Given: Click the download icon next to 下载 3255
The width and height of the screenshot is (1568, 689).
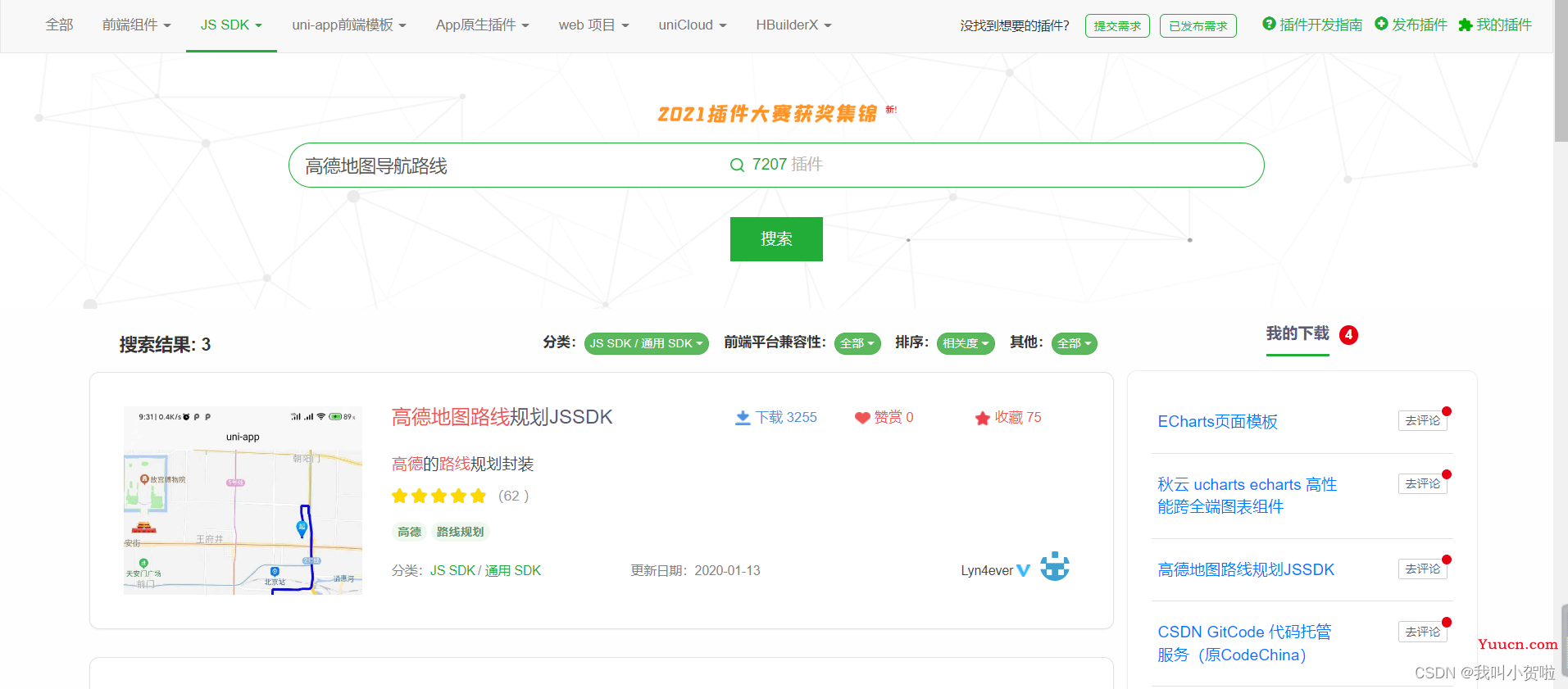Looking at the screenshot, I should [743, 418].
